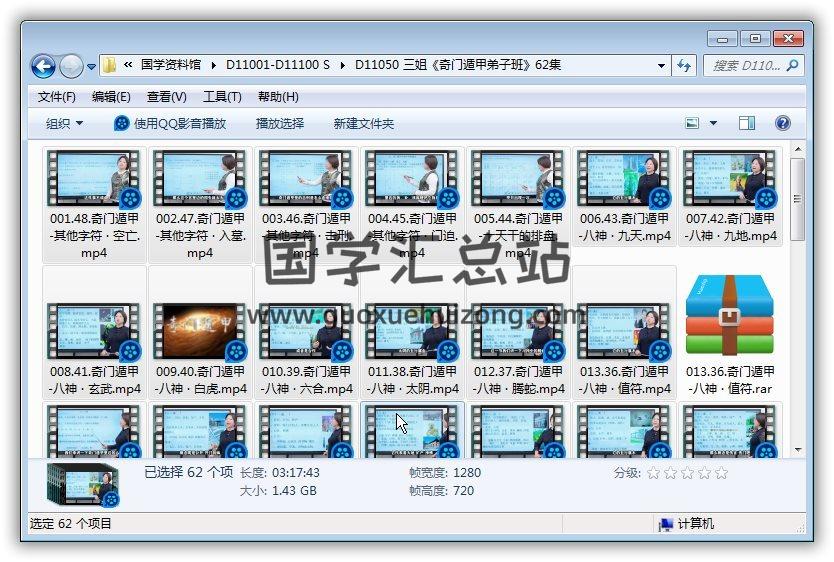The height and width of the screenshot is (562, 834).
Task: Rate with third star in 分级
Action: (687, 473)
